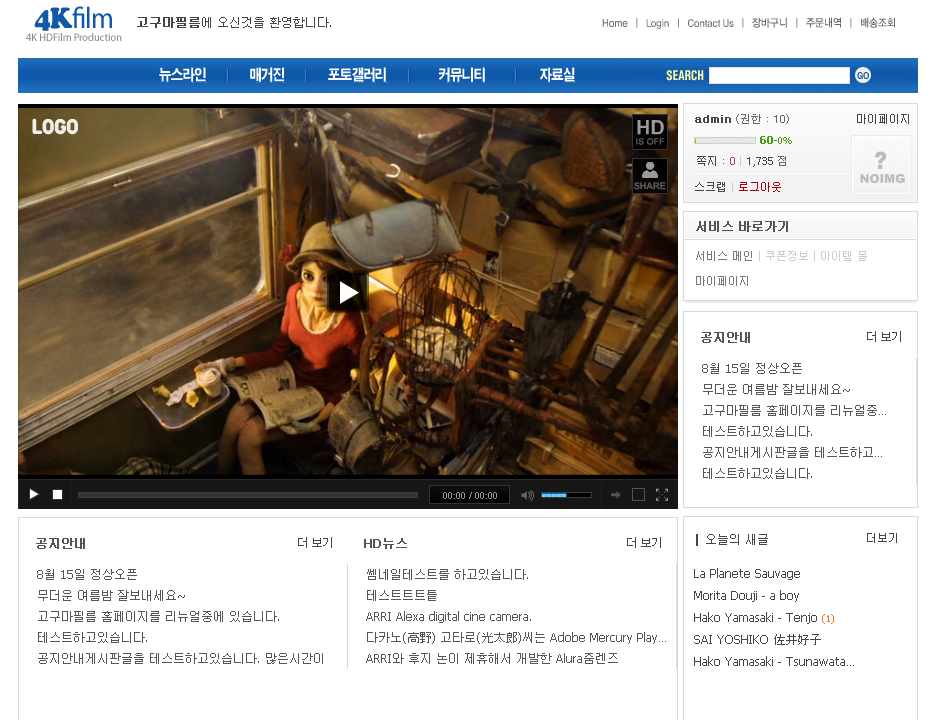Click the 로그아웃 link
Viewport: 941px width, 720px height.
point(760,187)
